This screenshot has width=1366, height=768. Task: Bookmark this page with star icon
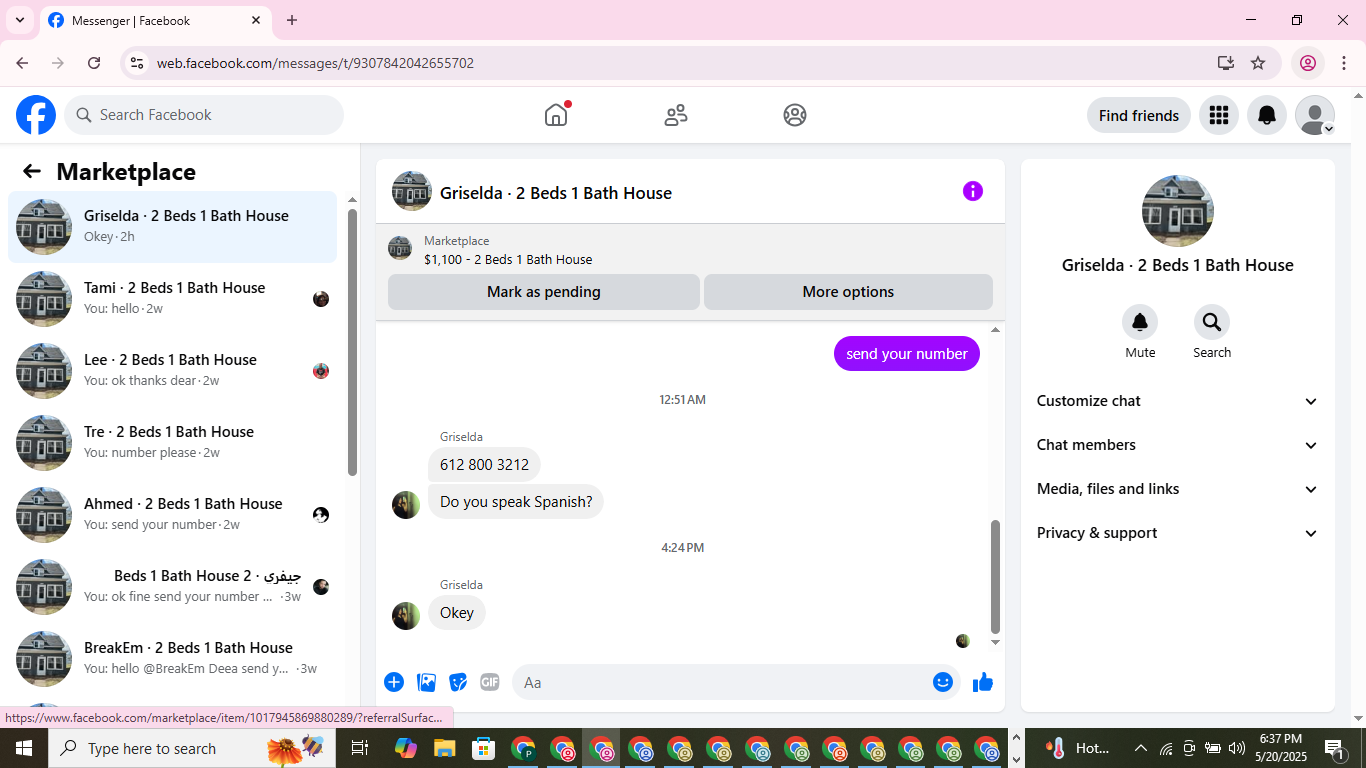click(x=1258, y=63)
